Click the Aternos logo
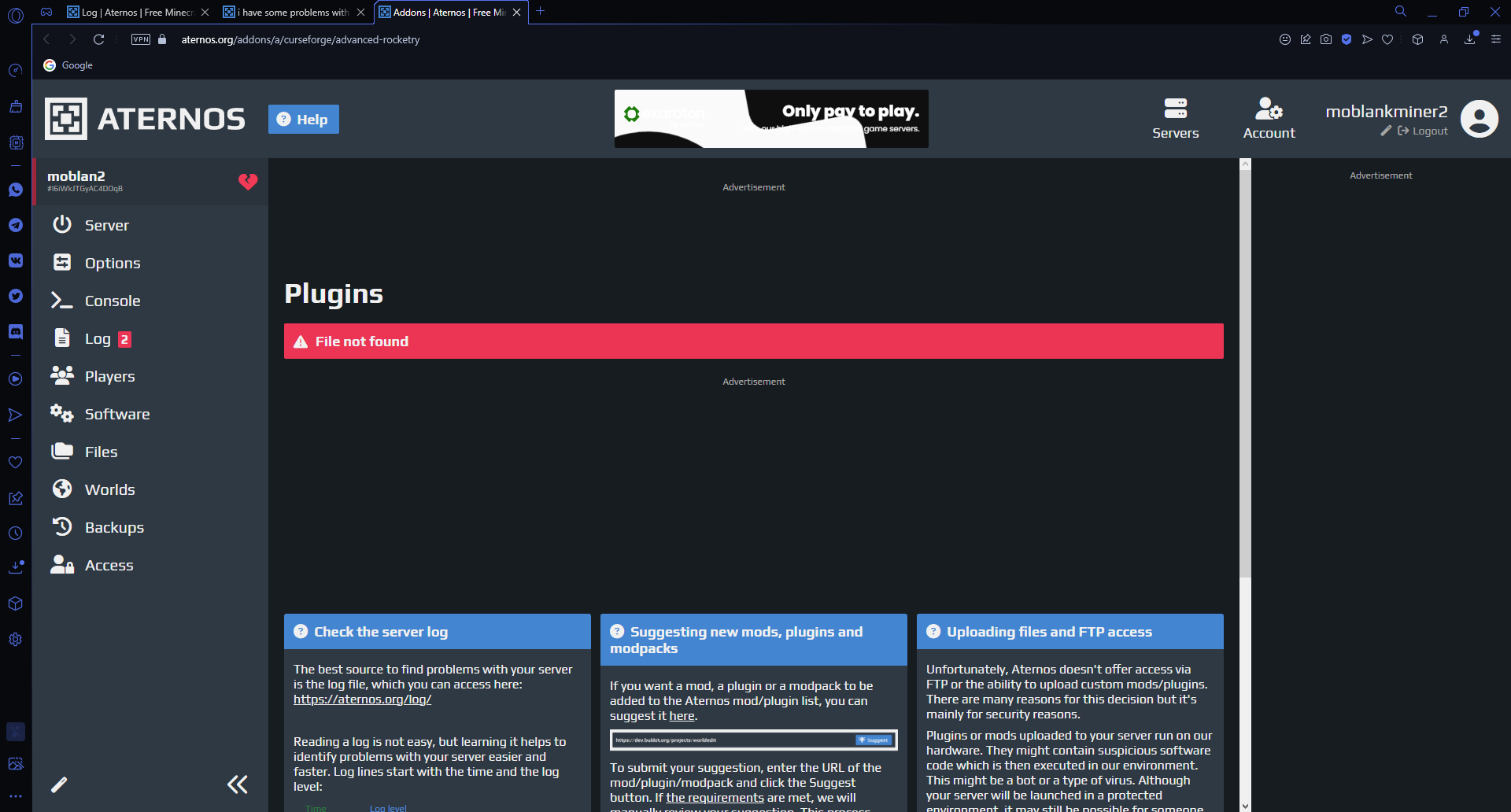The image size is (1511, 812). coord(145,119)
